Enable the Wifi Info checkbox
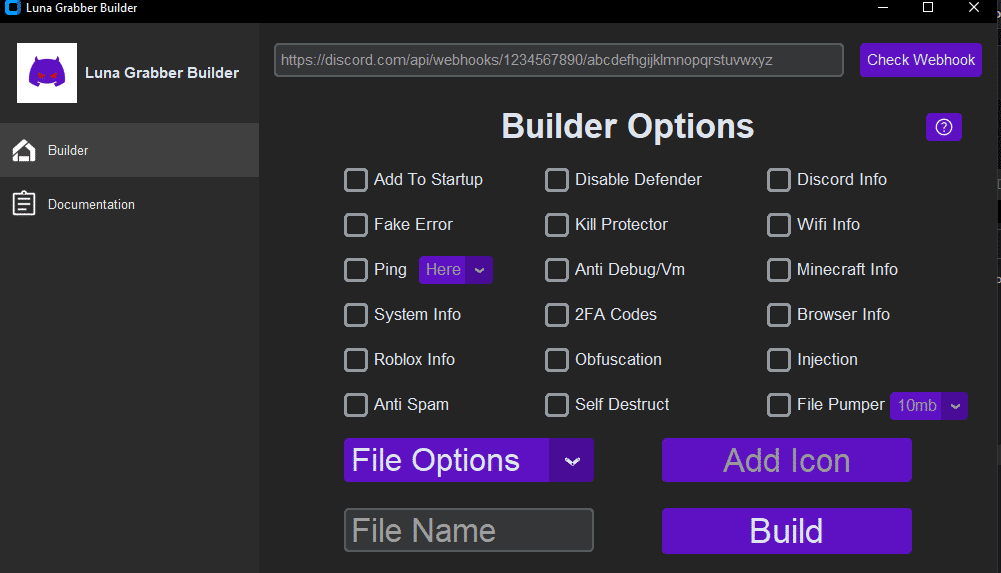The width and height of the screenshot is (1001, 573). (x=779, y=225)
